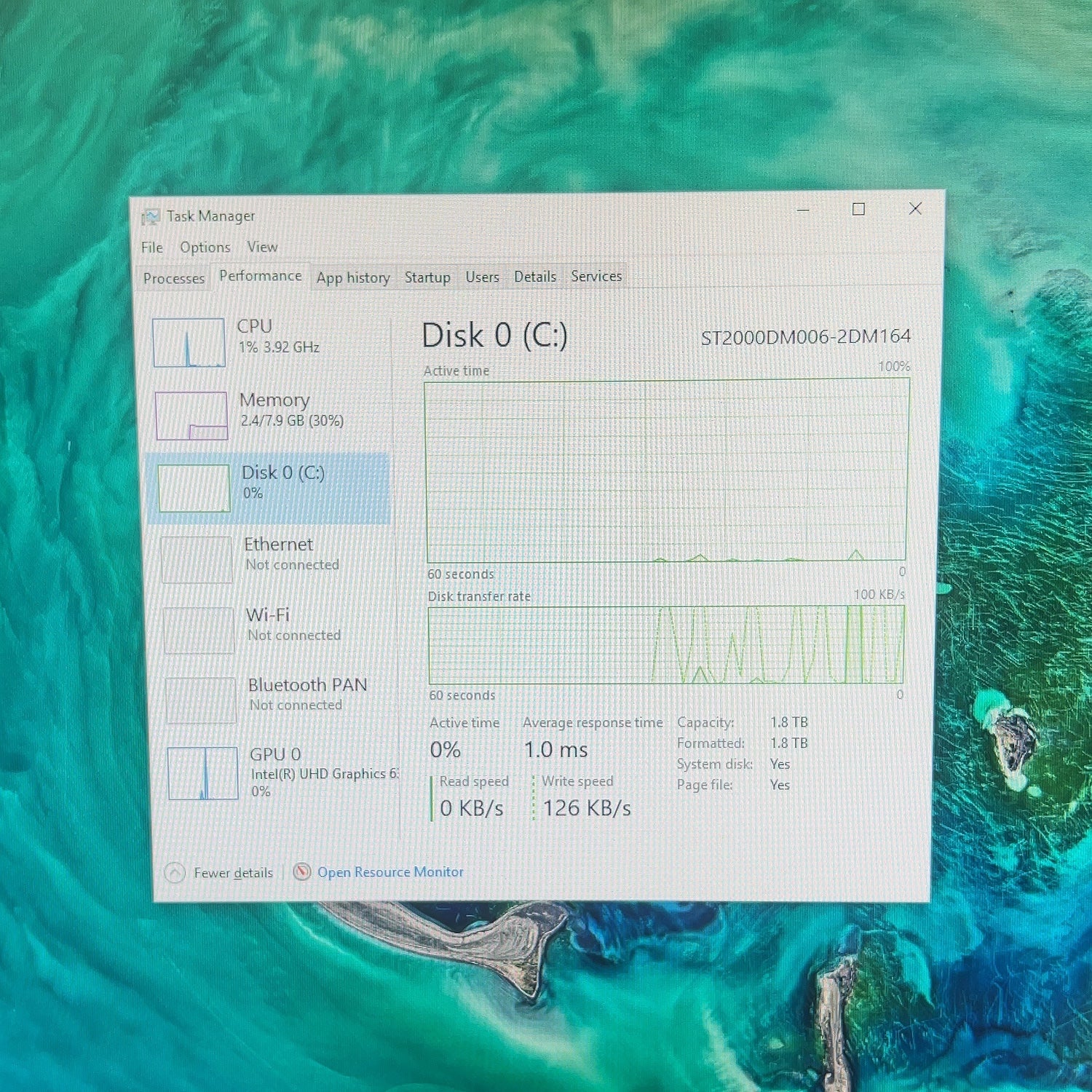The width and height of the screenshot is (1092, 1092).
Task: Switch to the Services tab
Action: pos(596,276)
